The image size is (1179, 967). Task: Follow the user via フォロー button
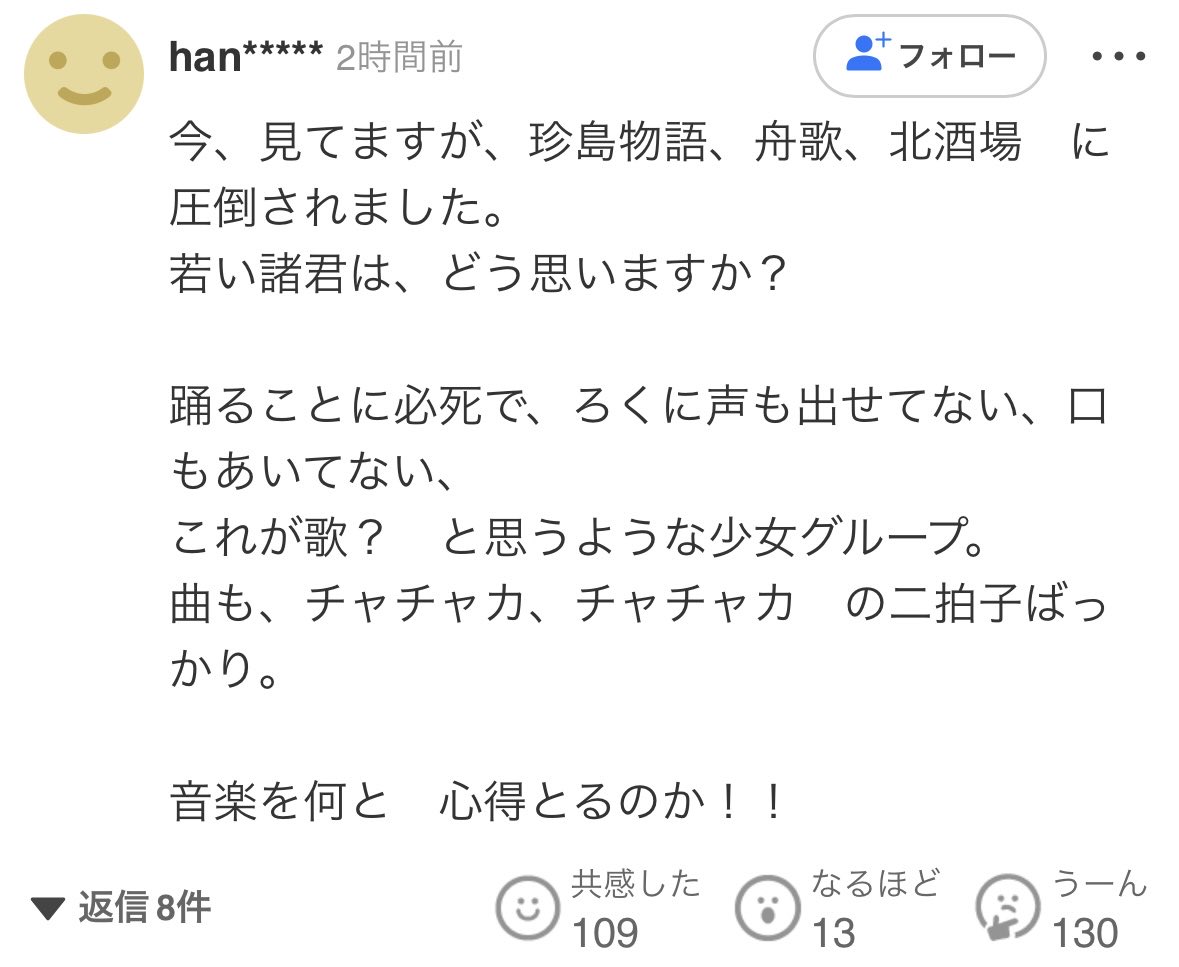[929, 56]
